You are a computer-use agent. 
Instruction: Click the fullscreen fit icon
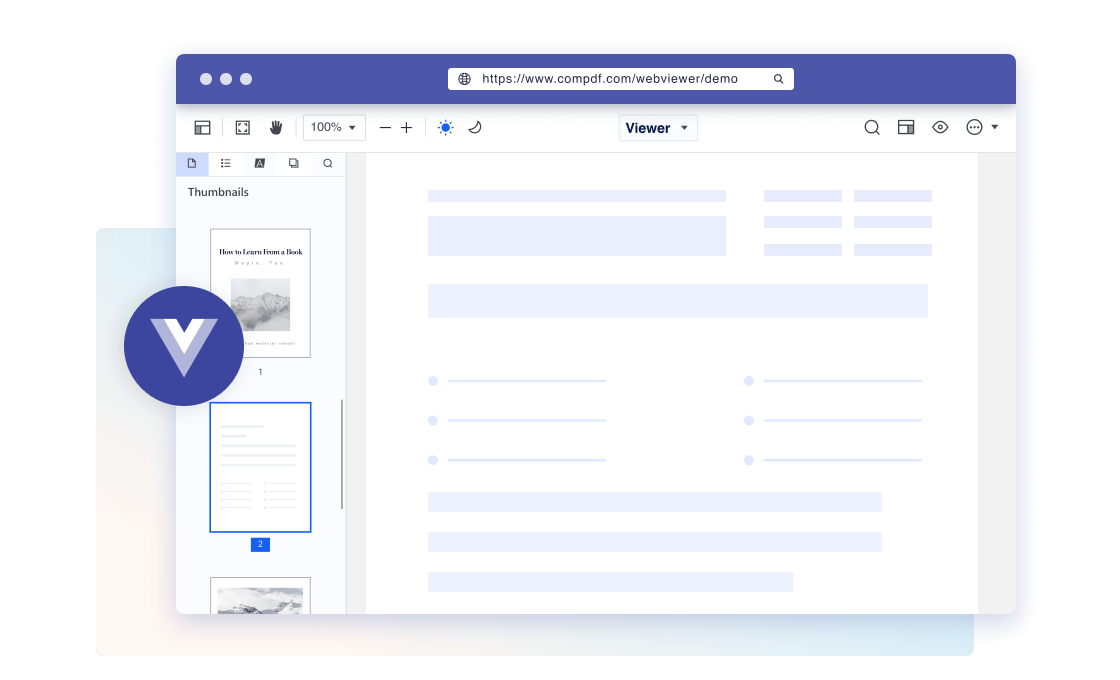[243, 128]
